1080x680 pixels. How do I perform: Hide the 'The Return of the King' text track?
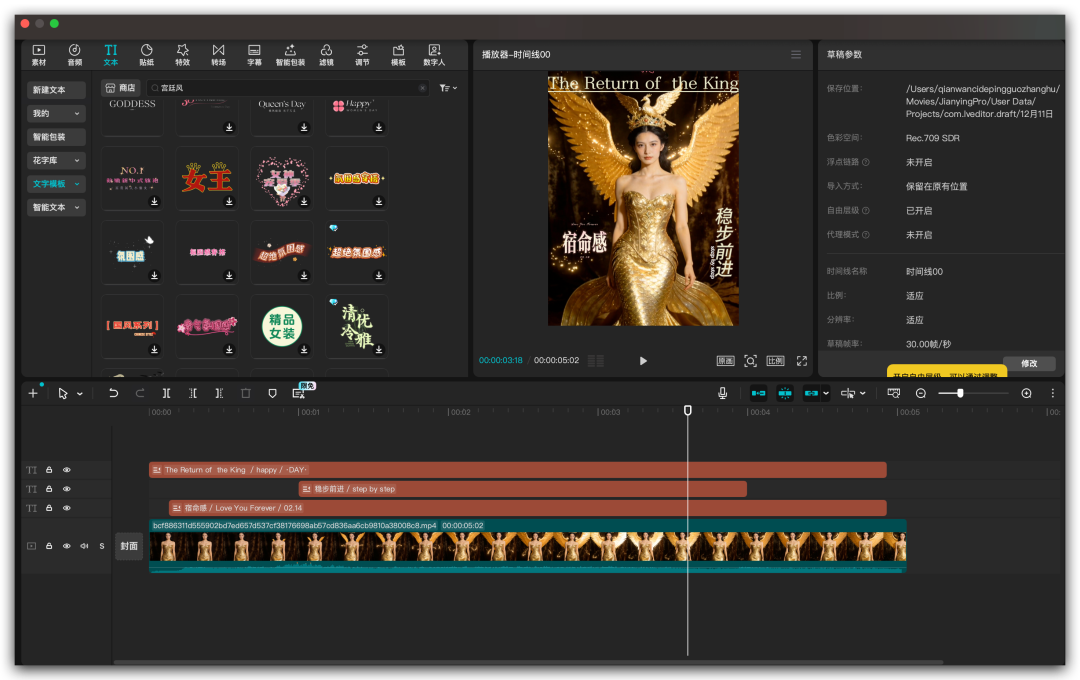click(x=67, y=470)
